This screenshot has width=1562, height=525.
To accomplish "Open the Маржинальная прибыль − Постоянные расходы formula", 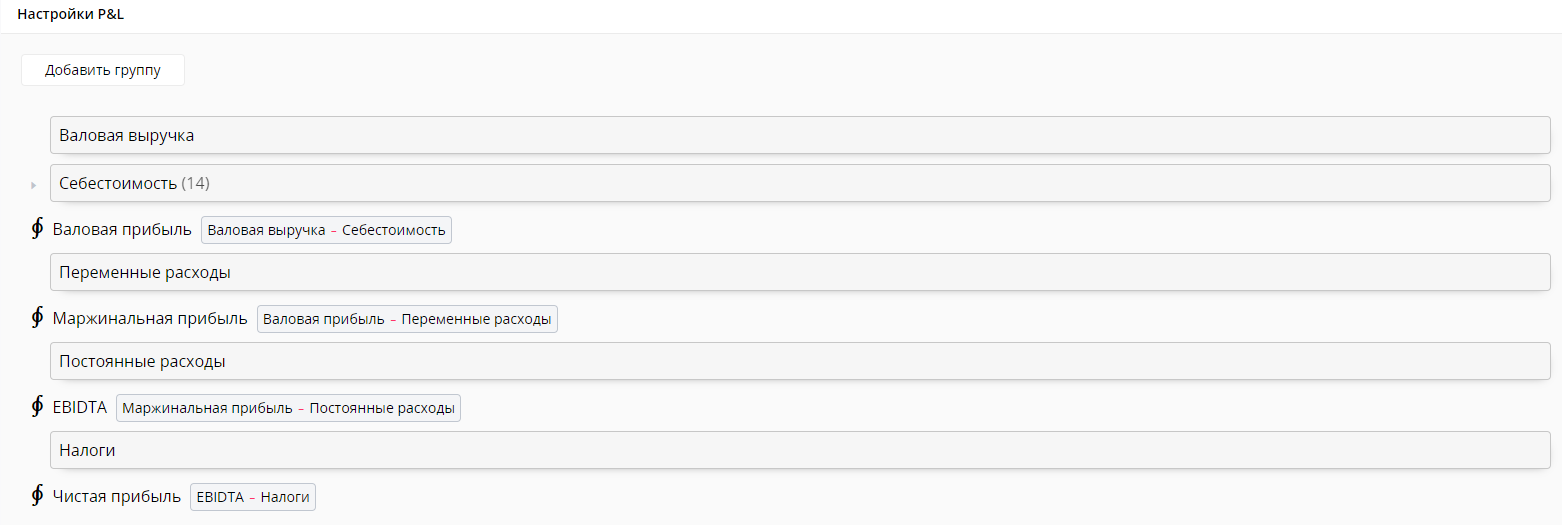I will click(x=288, y=408).
